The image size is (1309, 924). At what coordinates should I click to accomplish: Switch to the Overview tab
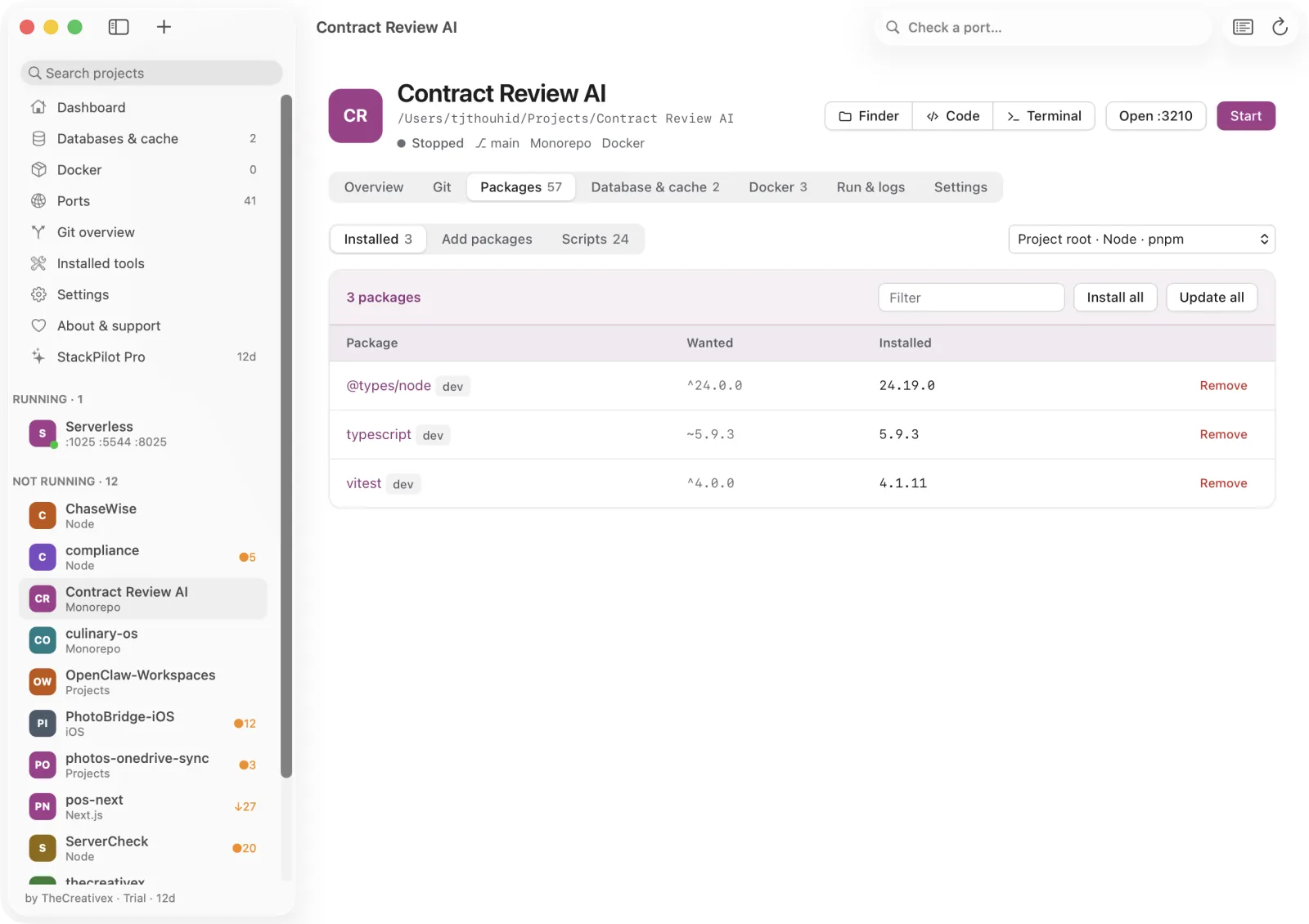tap(374, 187)
